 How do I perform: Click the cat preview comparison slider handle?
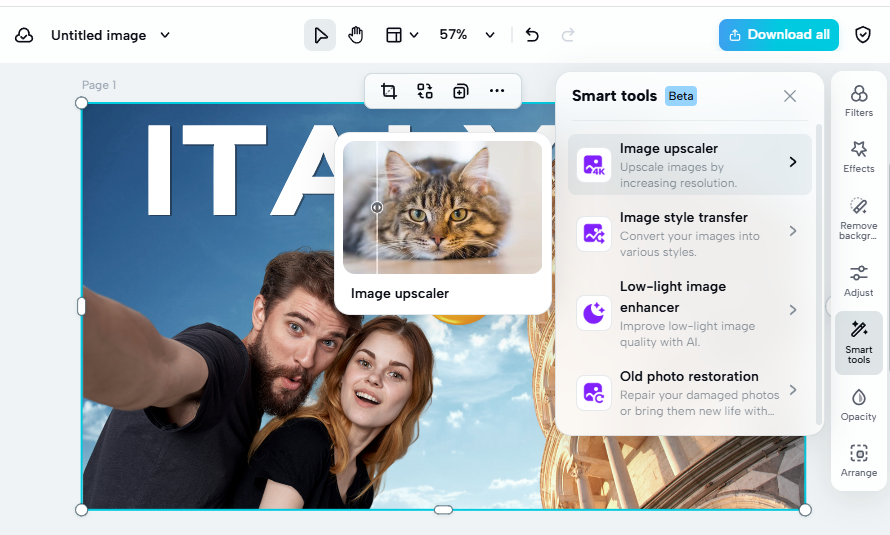click(x=377, y=208)
